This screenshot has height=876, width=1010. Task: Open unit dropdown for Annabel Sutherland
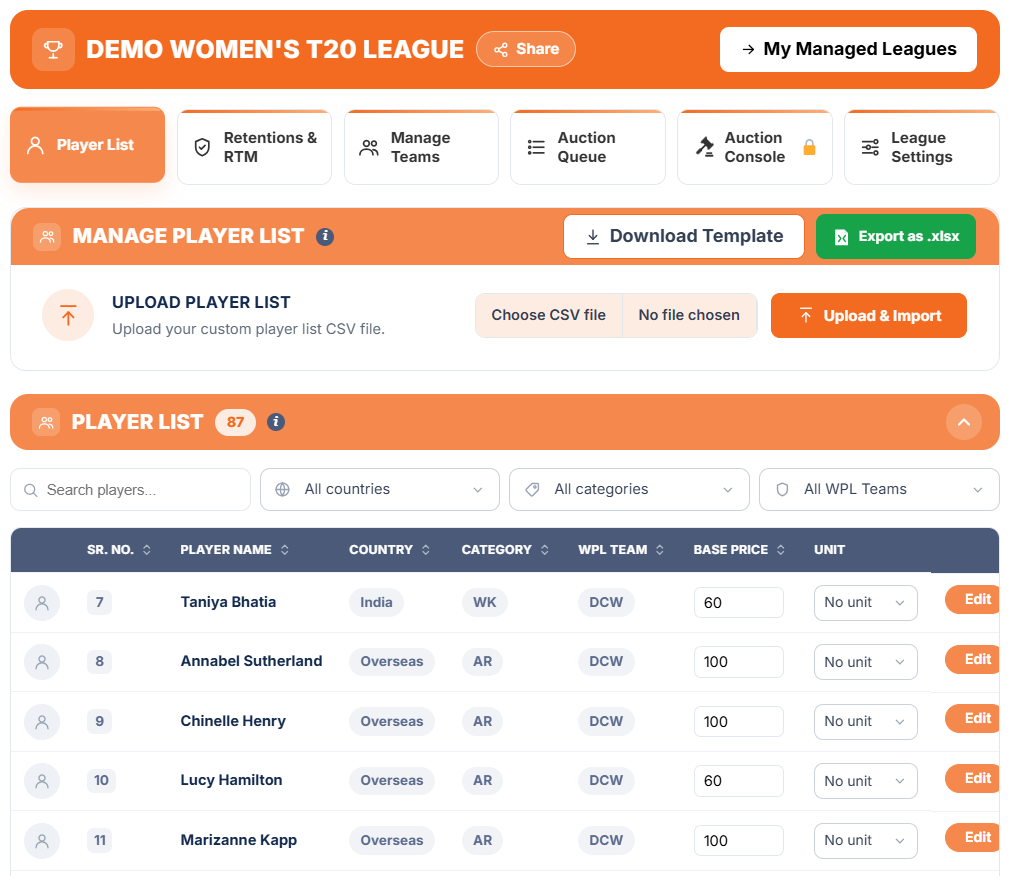click(866, 662)
